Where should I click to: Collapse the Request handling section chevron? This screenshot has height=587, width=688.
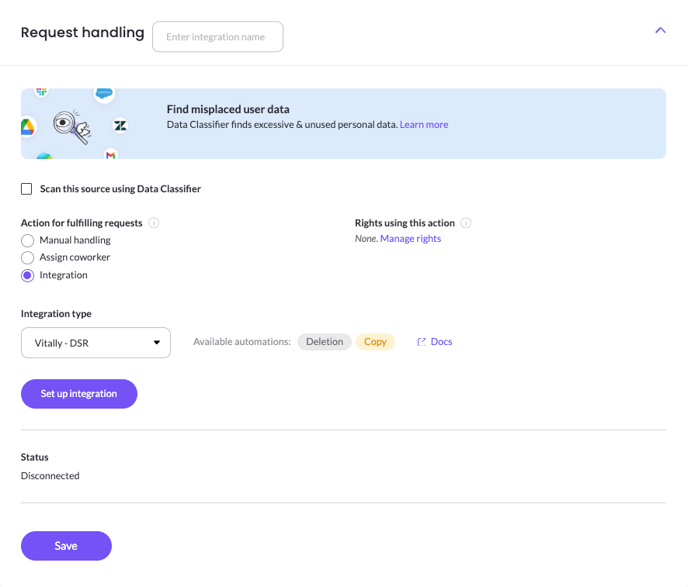pos(660,30)
